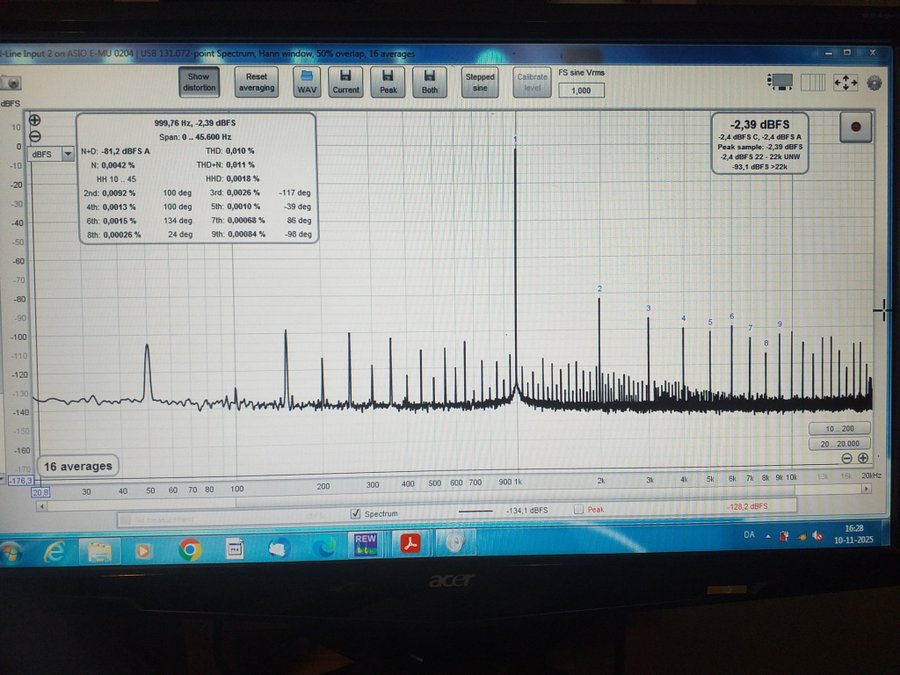Enable the Peak trace checkbox
The width and height of the screenshot is (900, 675).
(579, 510)
